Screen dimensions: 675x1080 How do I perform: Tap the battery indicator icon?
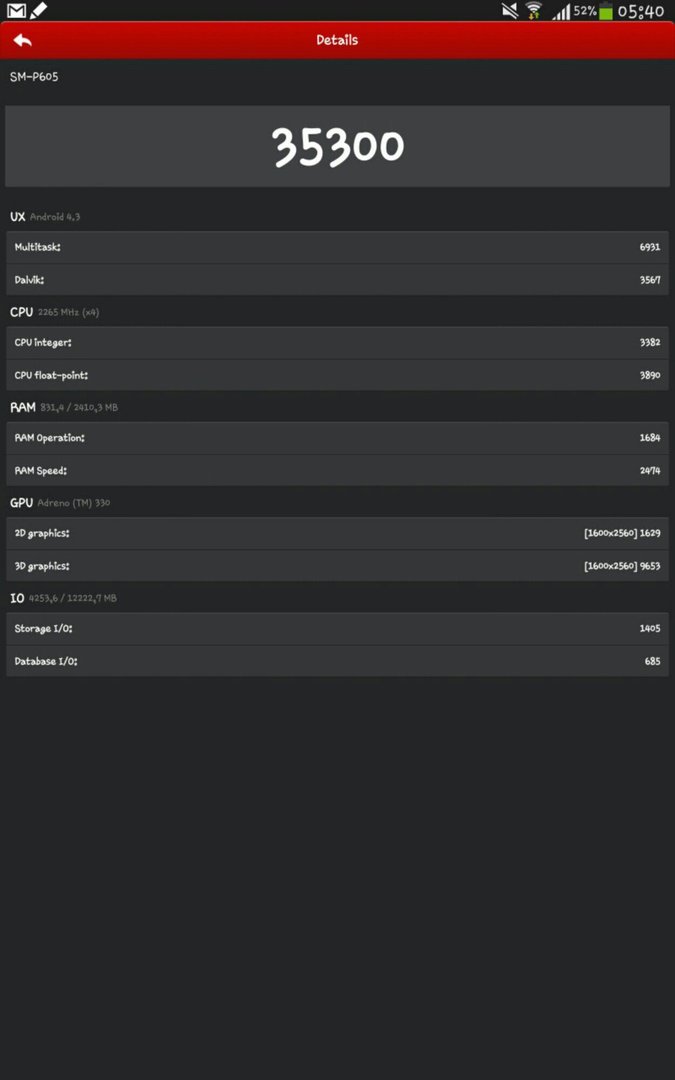click(605, 11)
